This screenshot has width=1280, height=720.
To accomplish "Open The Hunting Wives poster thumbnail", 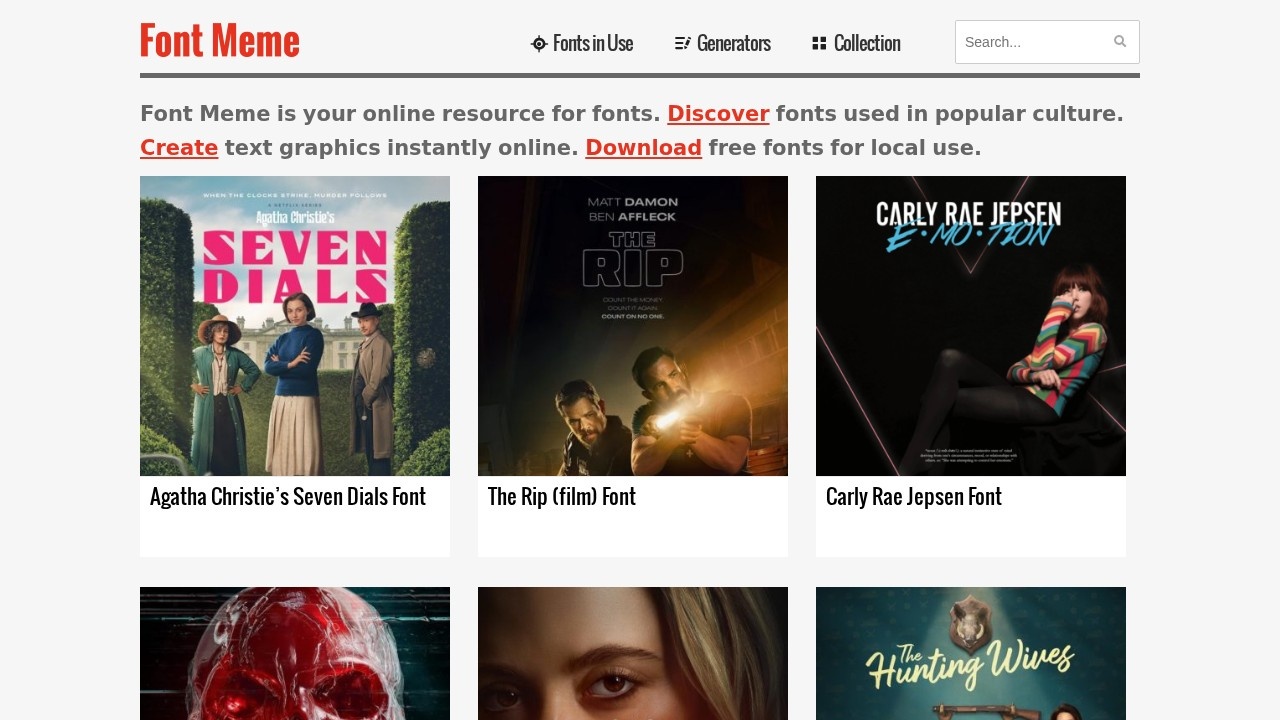I will (971, 653).
